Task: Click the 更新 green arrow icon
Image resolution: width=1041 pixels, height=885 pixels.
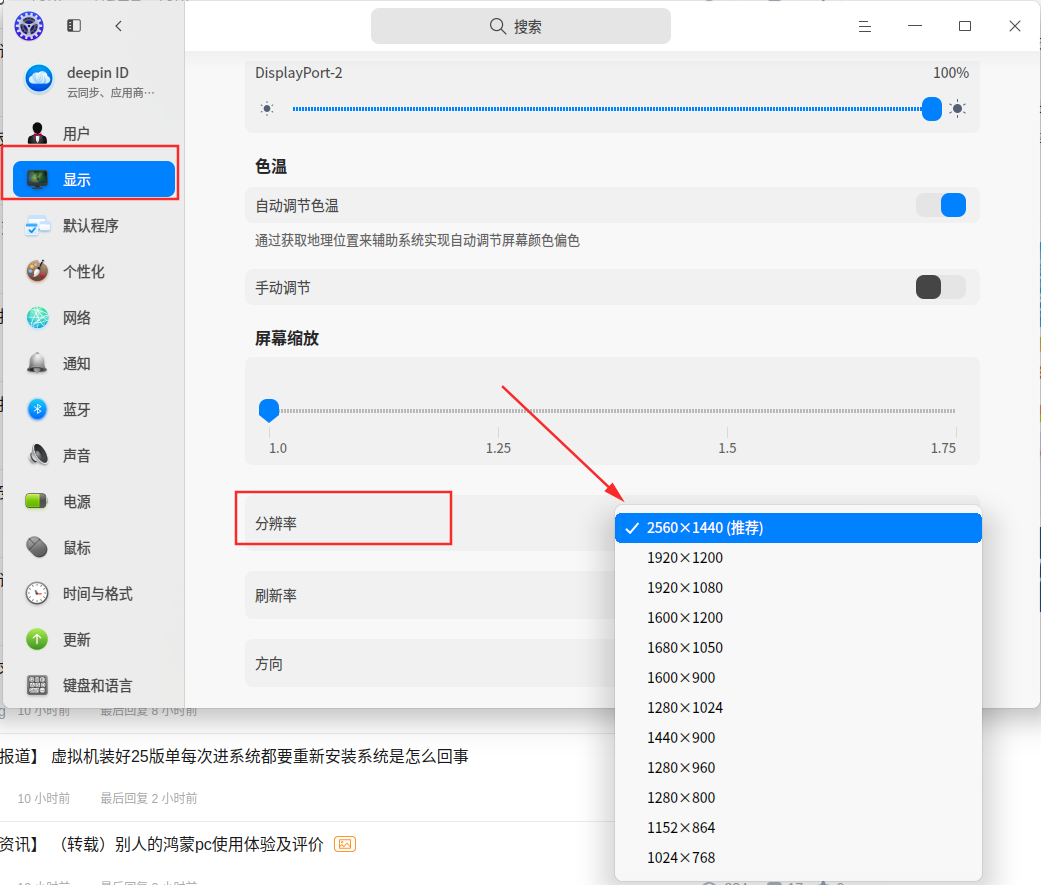Action: click(x=37, y=639)
